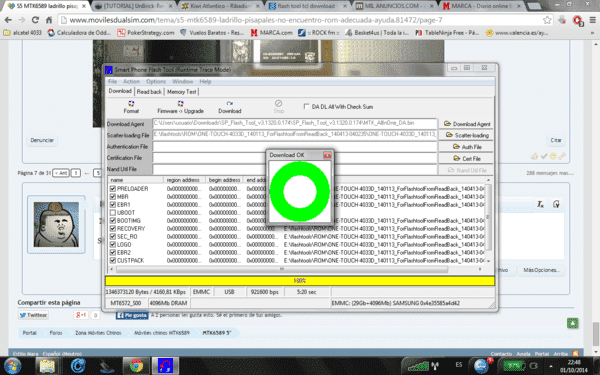
Task: Click the browser Back arrow
Action: pyautogui.click(x=8, y=20)
